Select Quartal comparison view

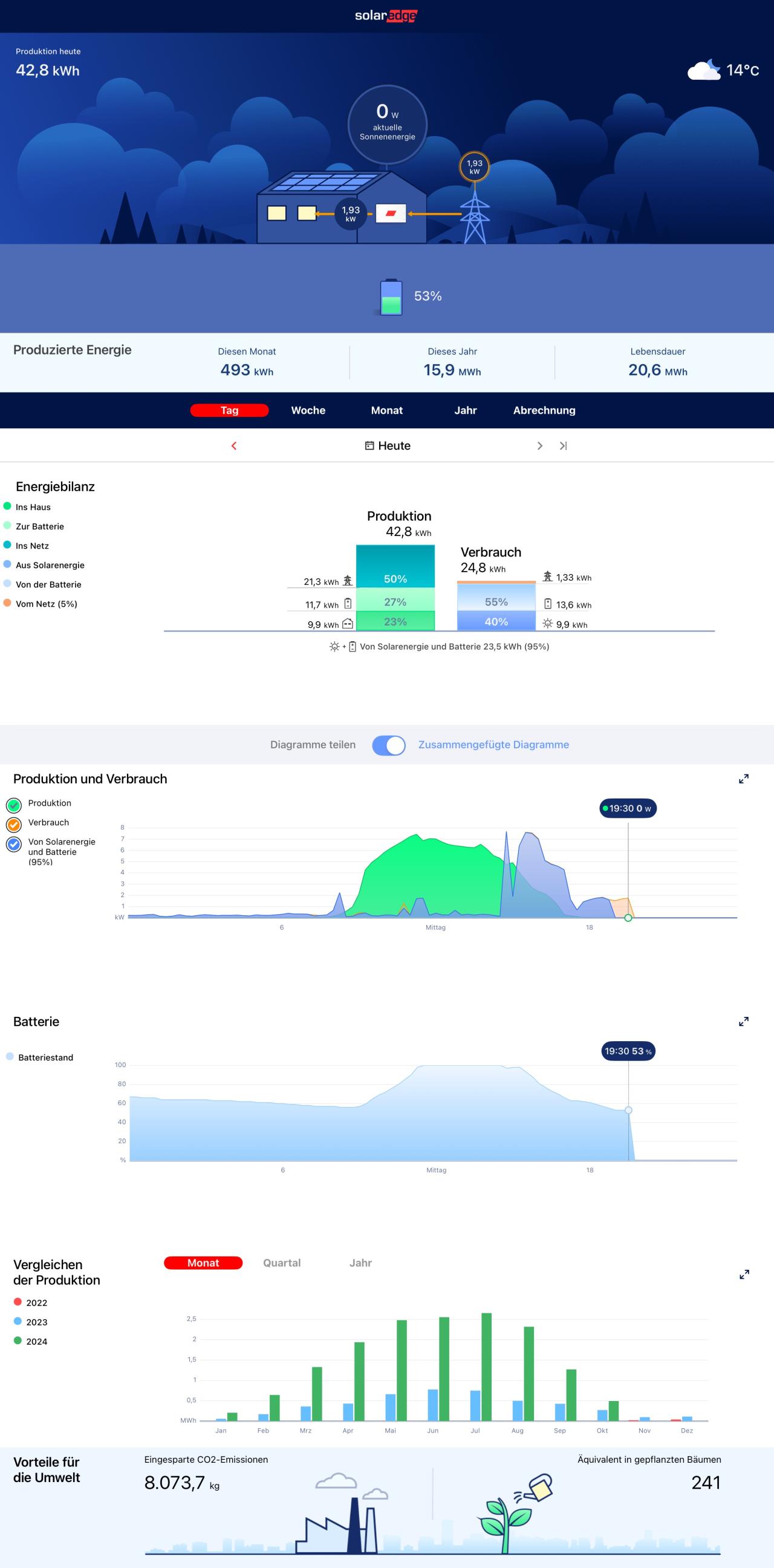click(x=282, y=1263)
